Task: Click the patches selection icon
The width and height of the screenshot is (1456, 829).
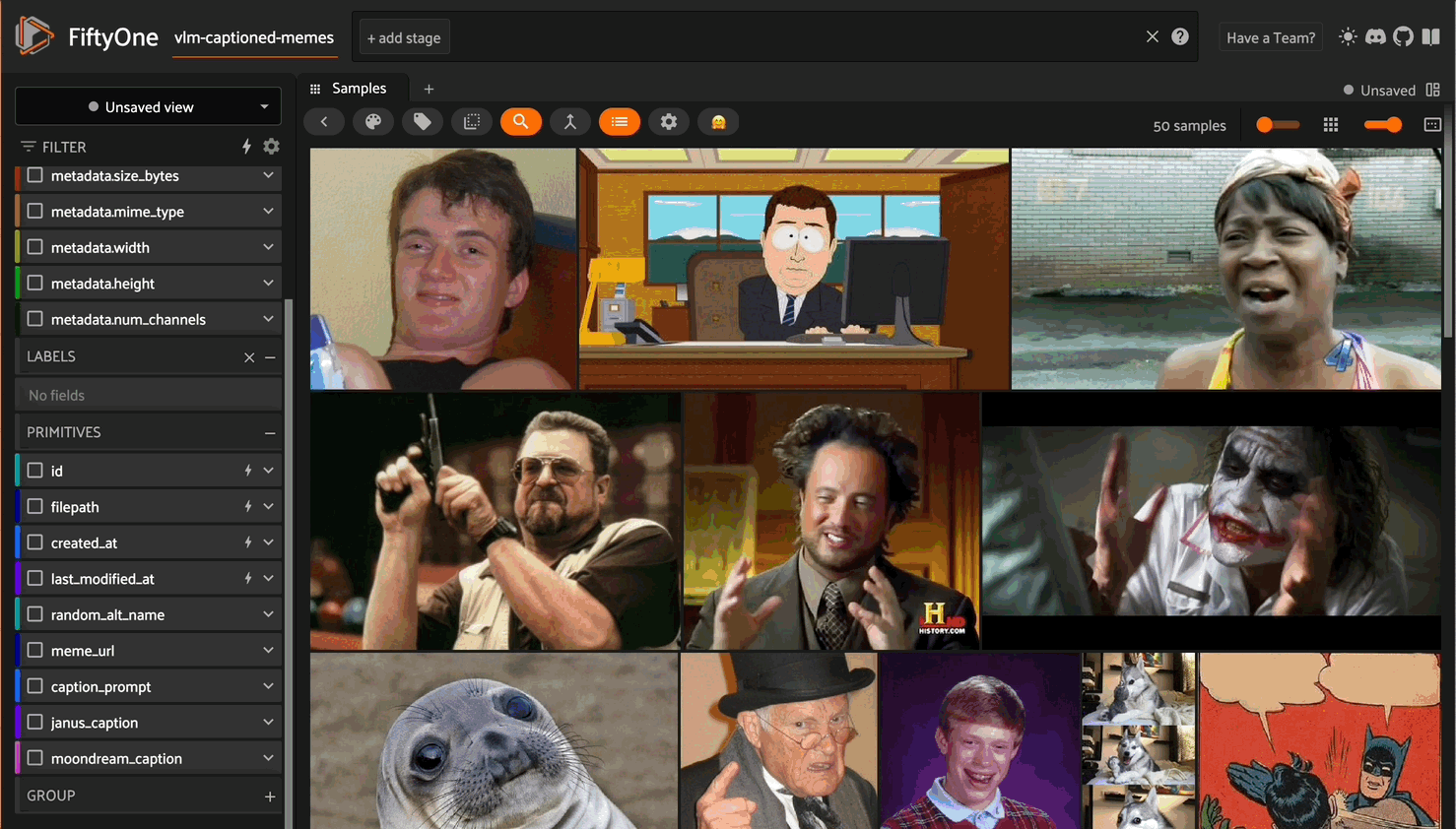Action: click(472, 122)
